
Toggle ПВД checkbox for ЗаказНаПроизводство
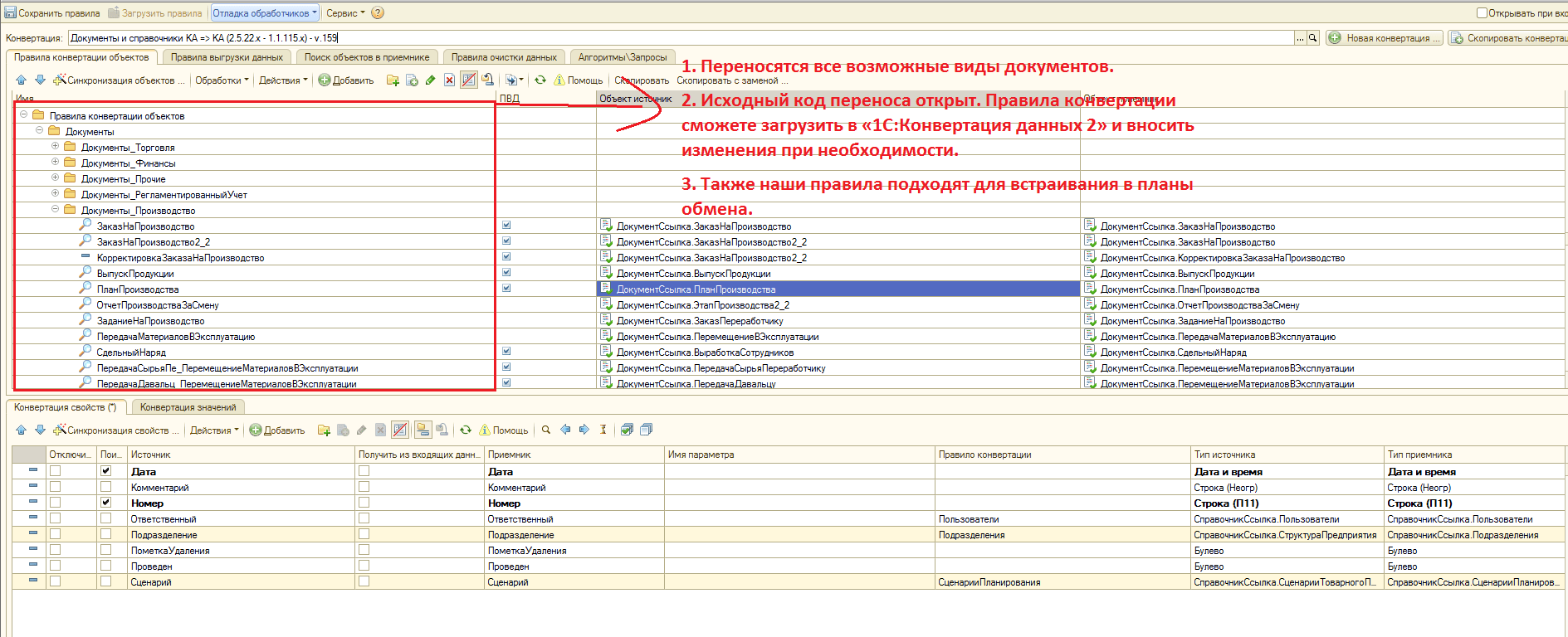(506, 226)
